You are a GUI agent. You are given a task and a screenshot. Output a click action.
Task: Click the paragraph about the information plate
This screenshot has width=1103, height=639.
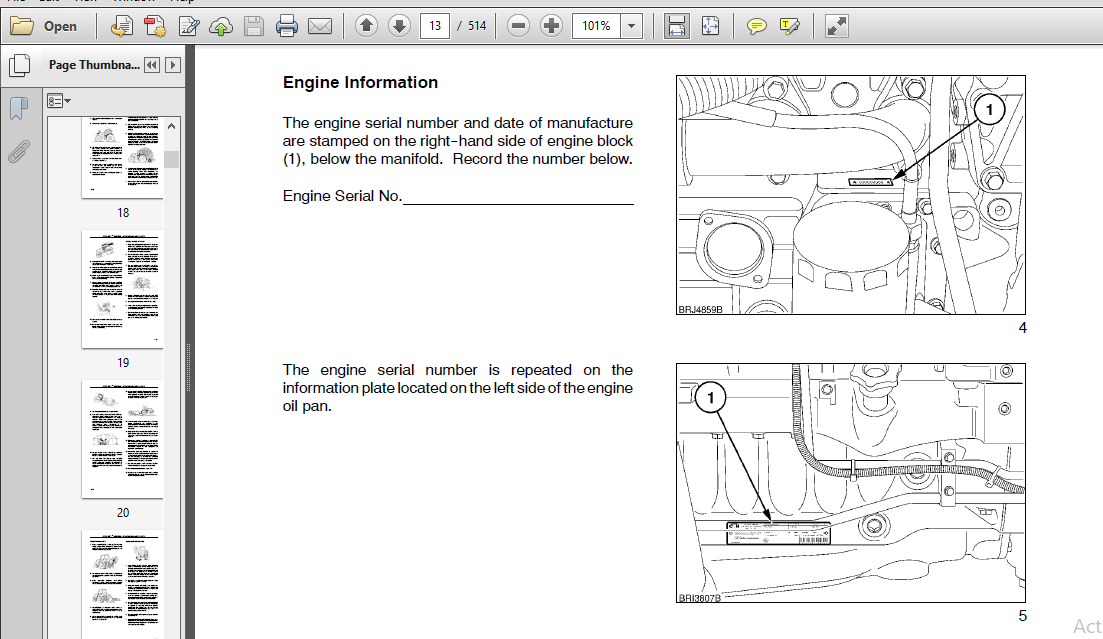pyautogui.click(x=458, y=388)
